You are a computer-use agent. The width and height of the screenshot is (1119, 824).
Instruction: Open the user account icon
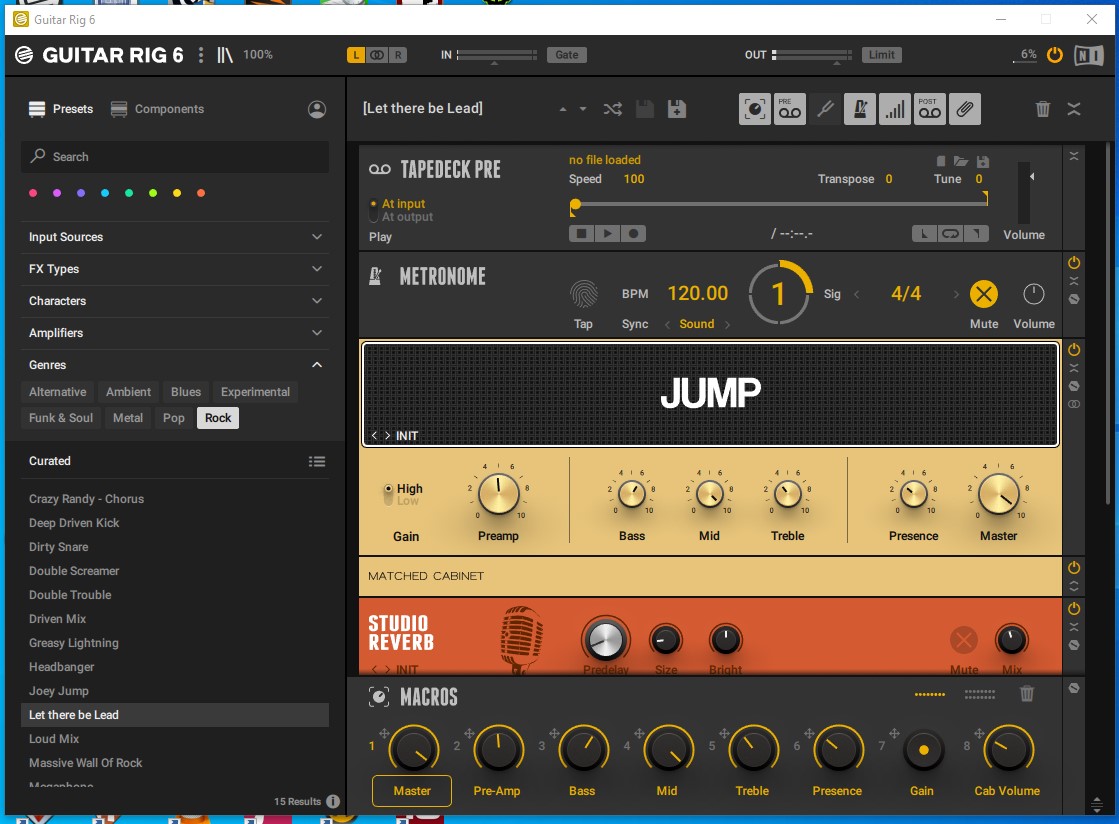(317, 109)
